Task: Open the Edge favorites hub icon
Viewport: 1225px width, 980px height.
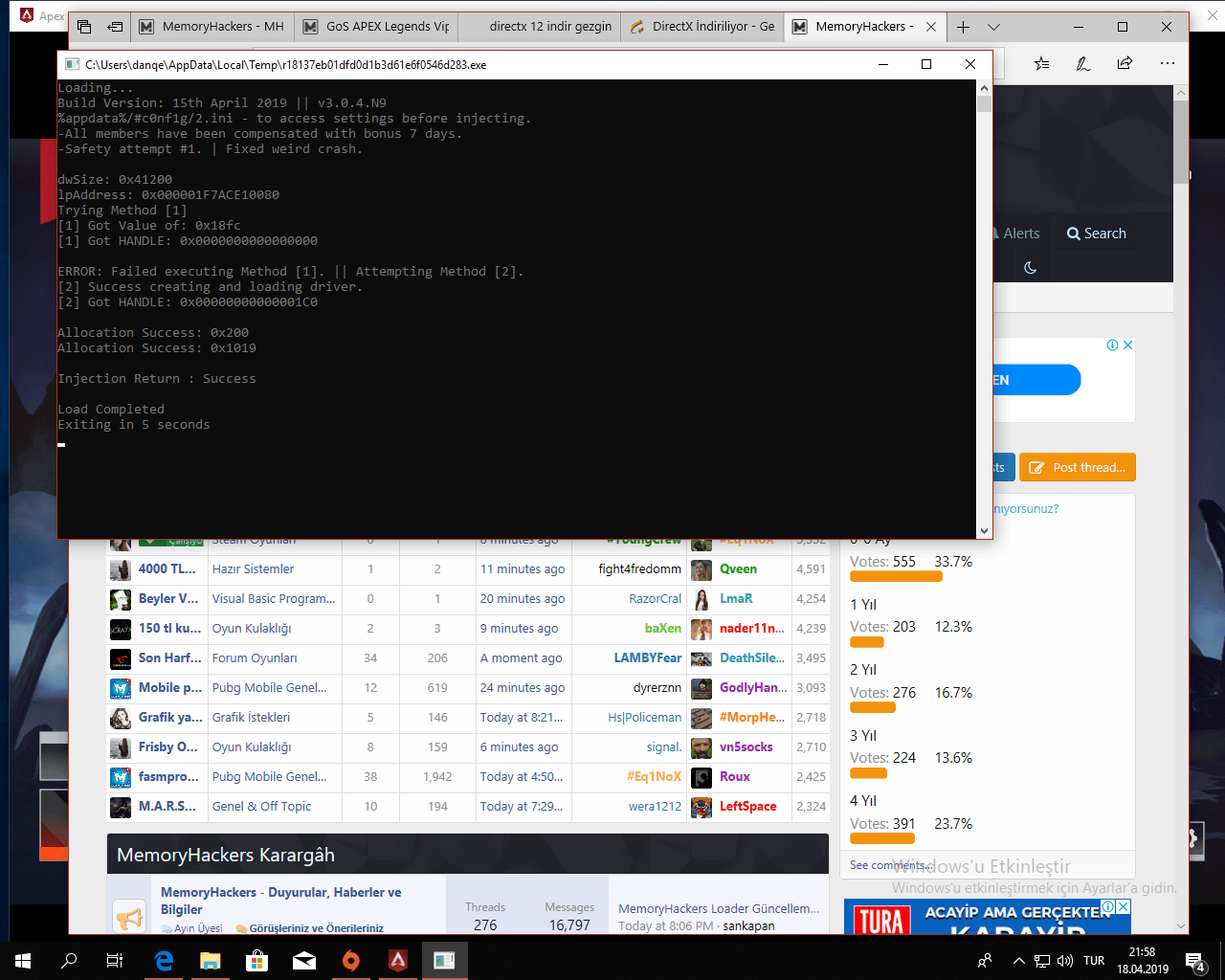Action: 1041,63
